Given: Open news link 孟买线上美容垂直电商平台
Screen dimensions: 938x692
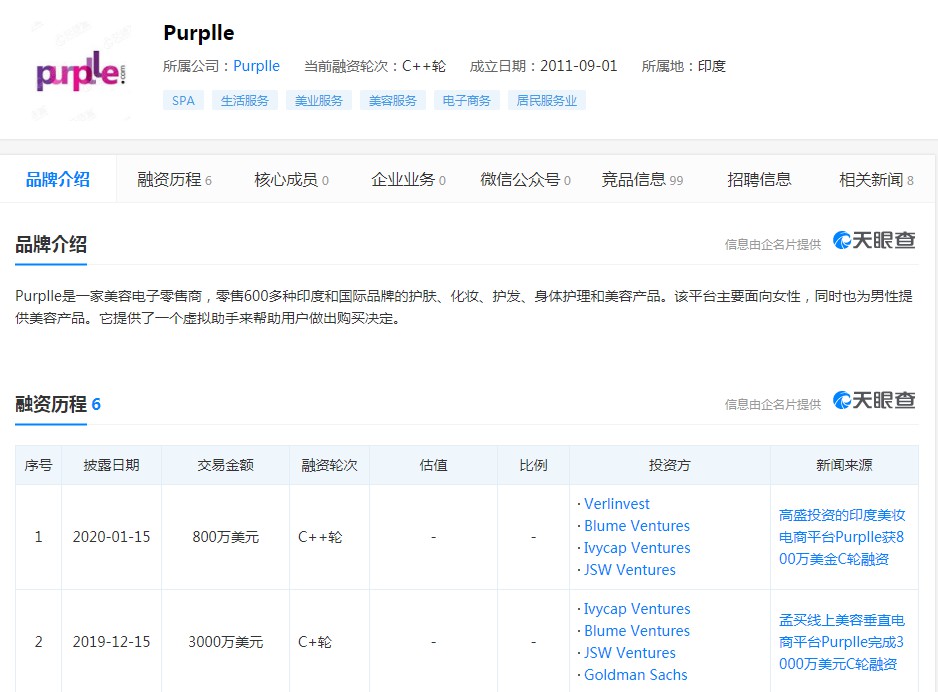Looking at the screenshot, I should [x=842, y=642].
